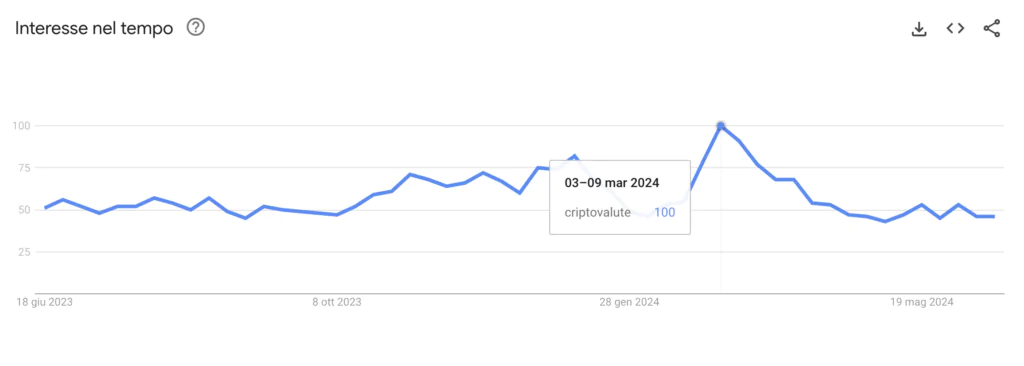Viewport: 1024px width, 366px height.
Task: Click the first point at the line's left start
Action: pos(45,208)
